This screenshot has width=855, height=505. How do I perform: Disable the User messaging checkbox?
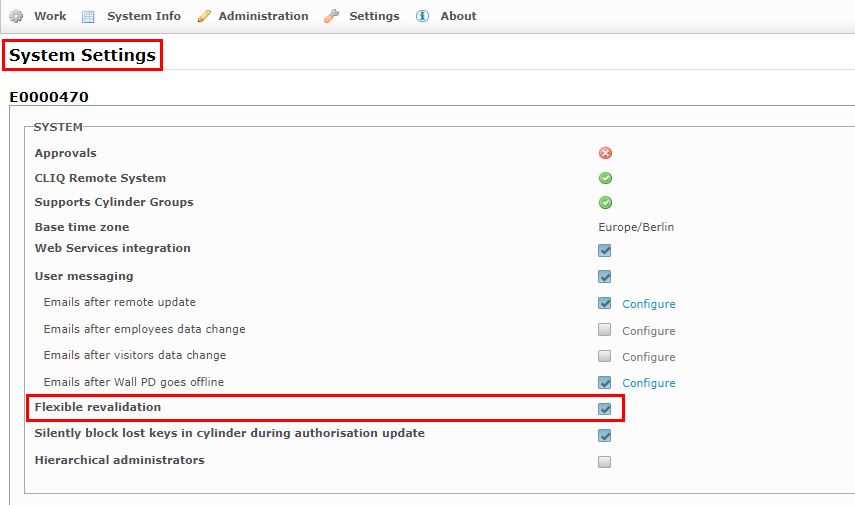tap(604, 276)
